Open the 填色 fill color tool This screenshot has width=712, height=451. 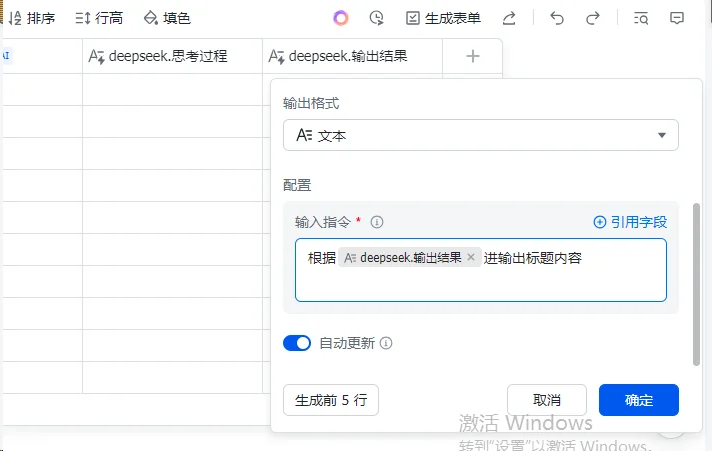pyautogui.click(x=167, y=18)
